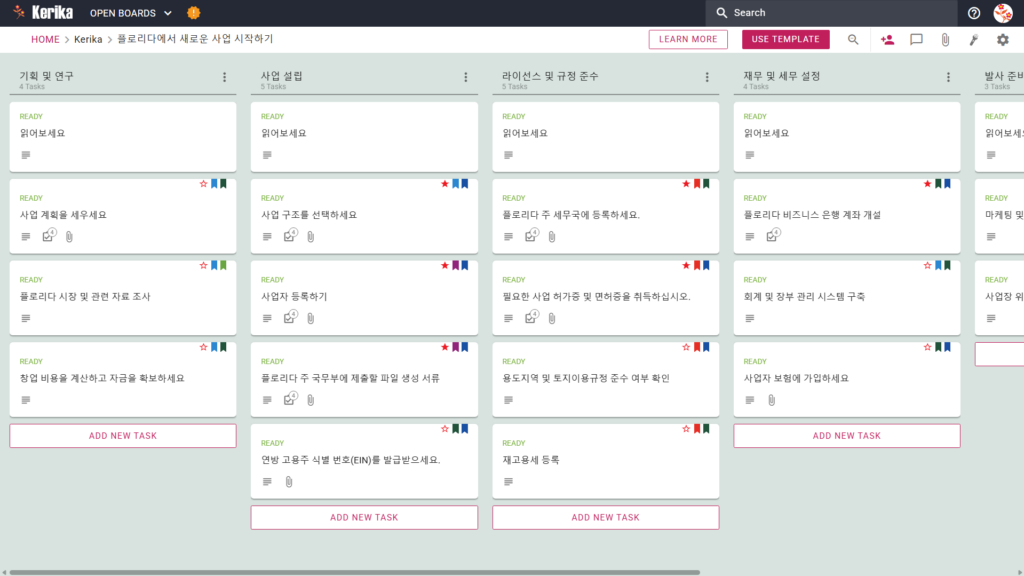The image size is (1024, 576).
Task: Go to HOME breadcrumb link
Action: coord(45,39)
